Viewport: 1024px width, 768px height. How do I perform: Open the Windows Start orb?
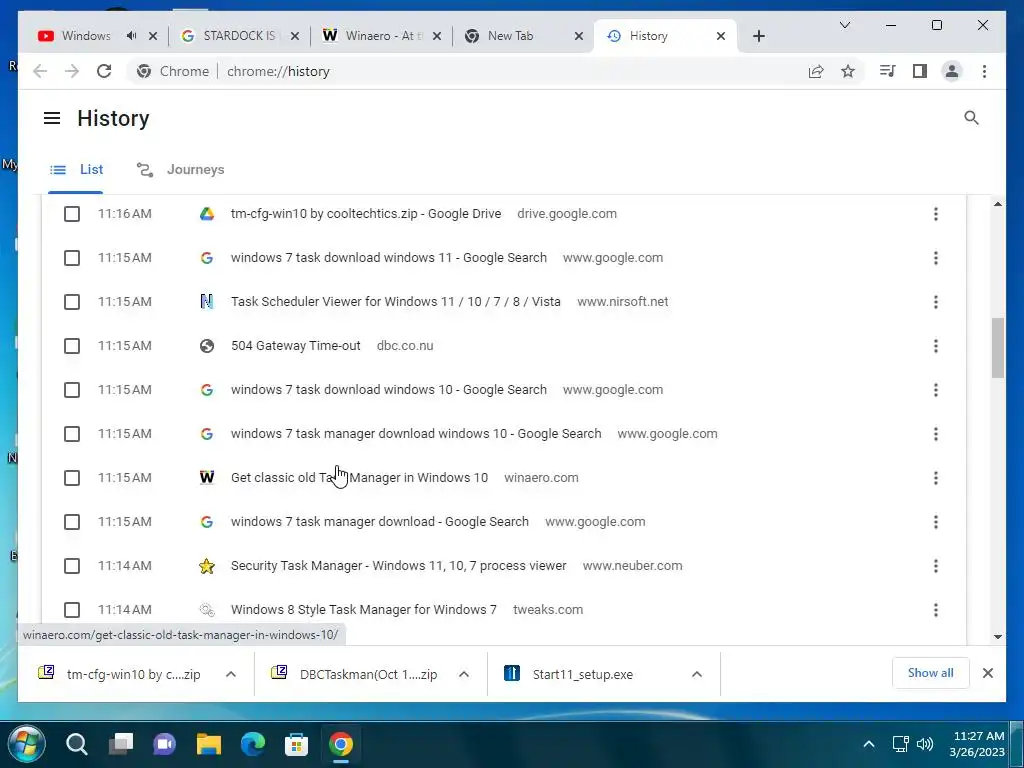[x=26, y=744]
